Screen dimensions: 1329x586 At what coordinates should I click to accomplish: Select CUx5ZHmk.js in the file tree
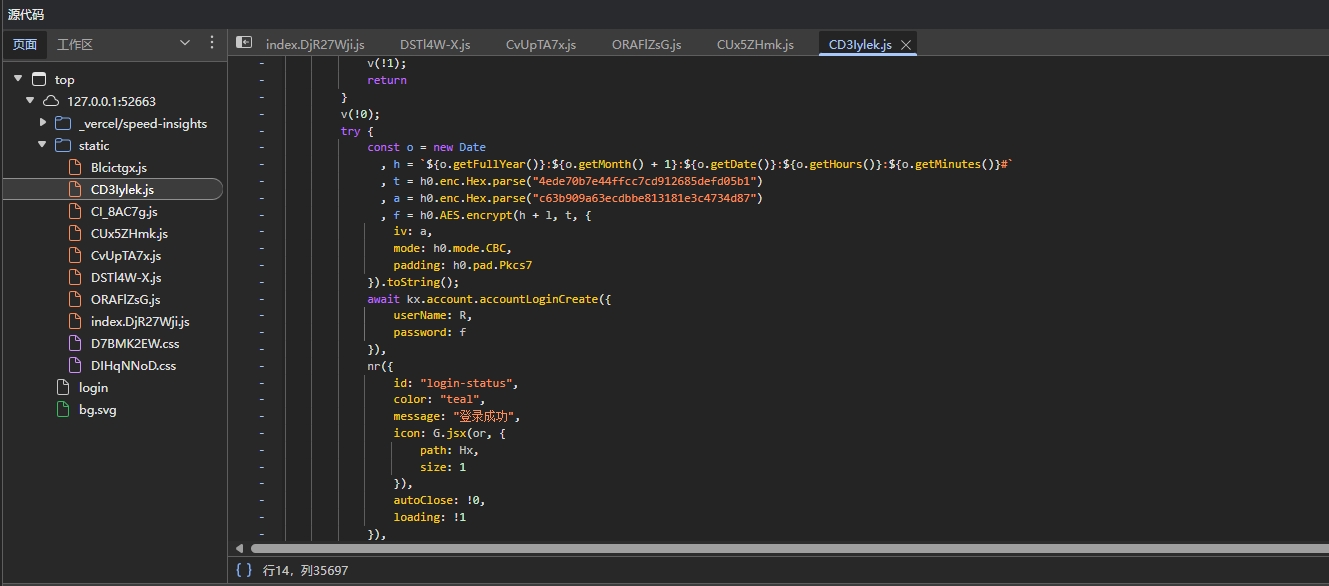tap(129, 234)
